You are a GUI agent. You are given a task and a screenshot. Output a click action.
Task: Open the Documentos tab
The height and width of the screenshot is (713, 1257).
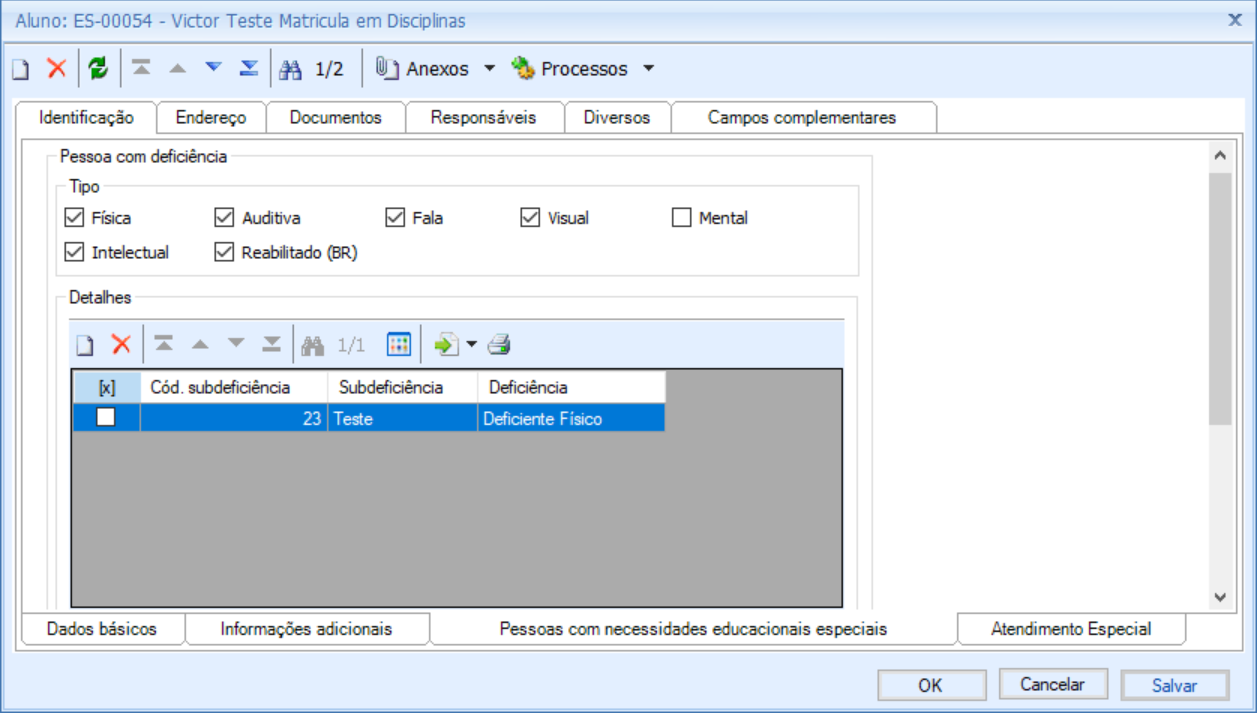point(336,117)
